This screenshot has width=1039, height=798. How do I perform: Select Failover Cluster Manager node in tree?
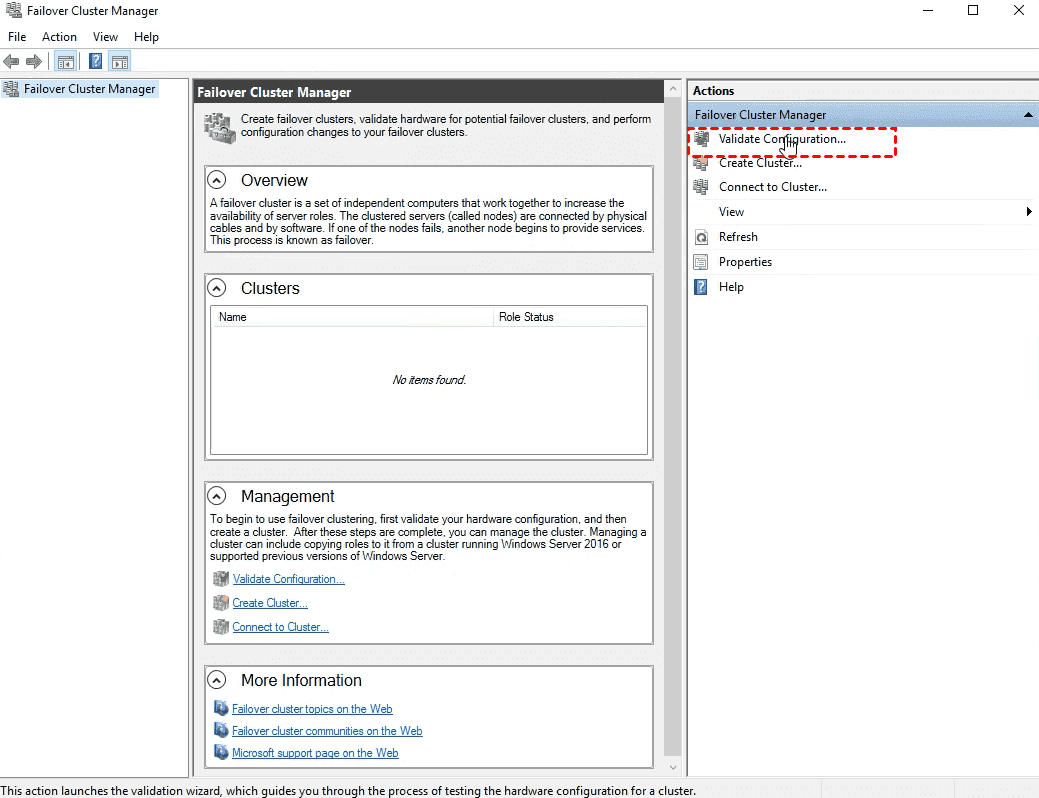pos(89,89)
